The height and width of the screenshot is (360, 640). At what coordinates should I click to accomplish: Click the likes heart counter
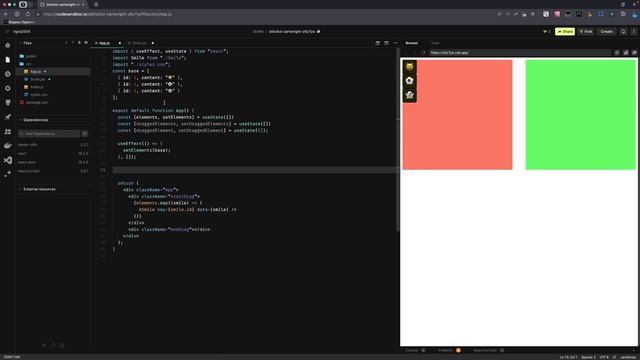pyautogui.click(x=547, y=31)
